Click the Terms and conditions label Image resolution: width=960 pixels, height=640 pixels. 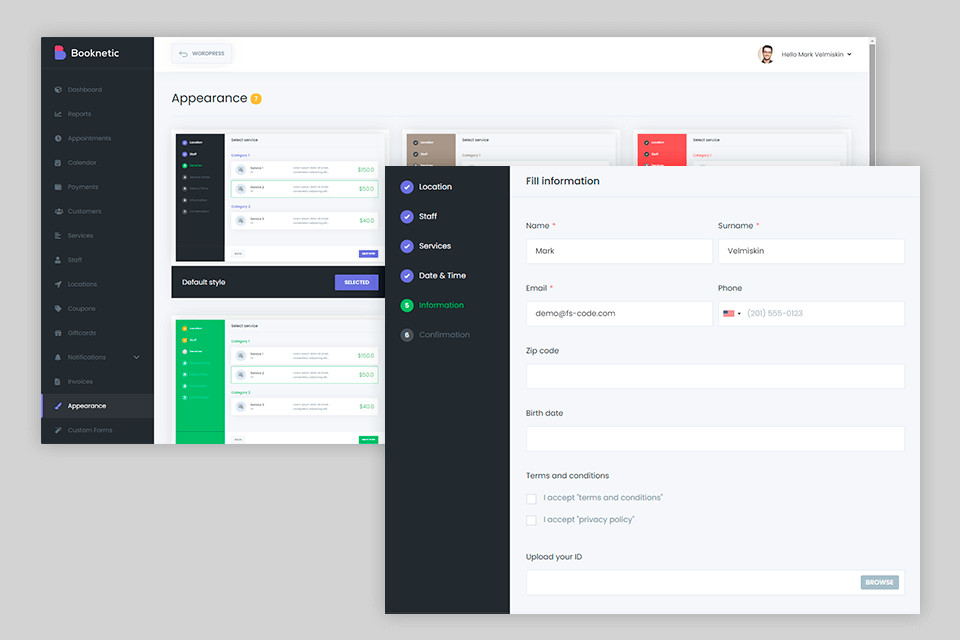(568, 476)
